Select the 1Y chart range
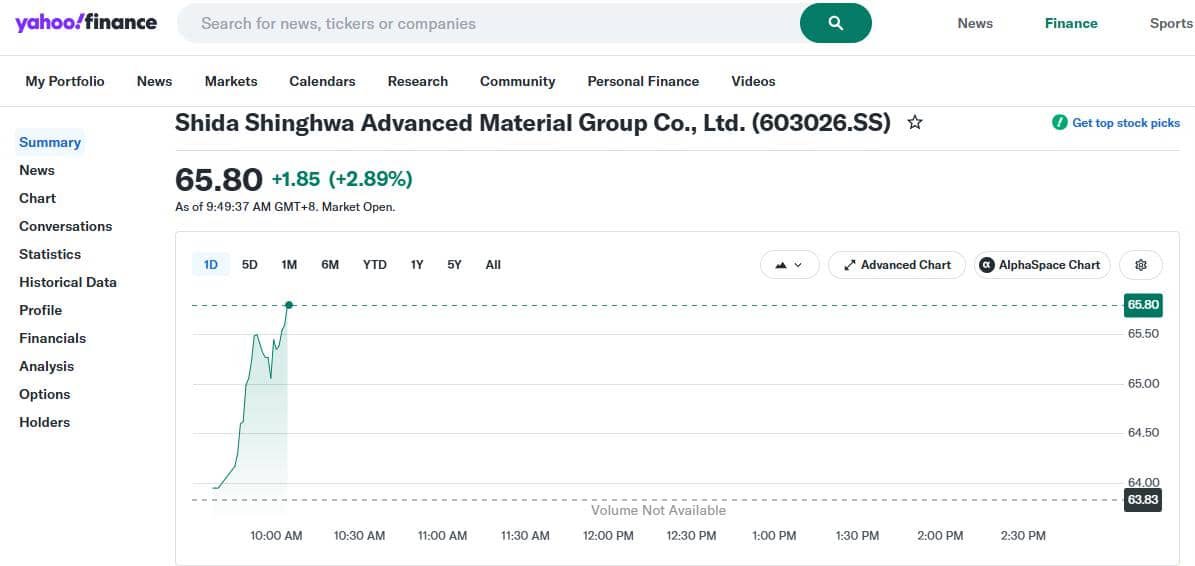The height and width of the screenshot is (566, 1195). pos(417,265)
